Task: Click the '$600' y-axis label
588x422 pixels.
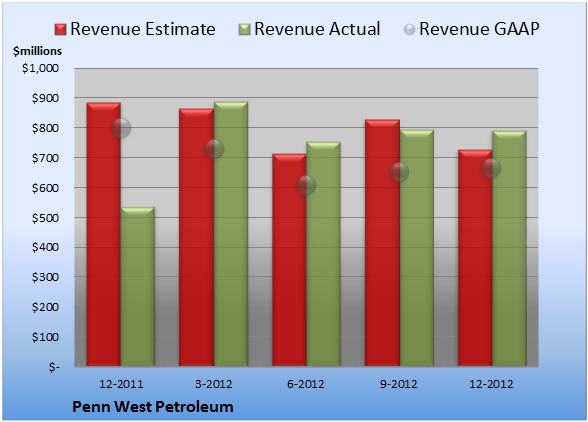Action: coord(45,188)
